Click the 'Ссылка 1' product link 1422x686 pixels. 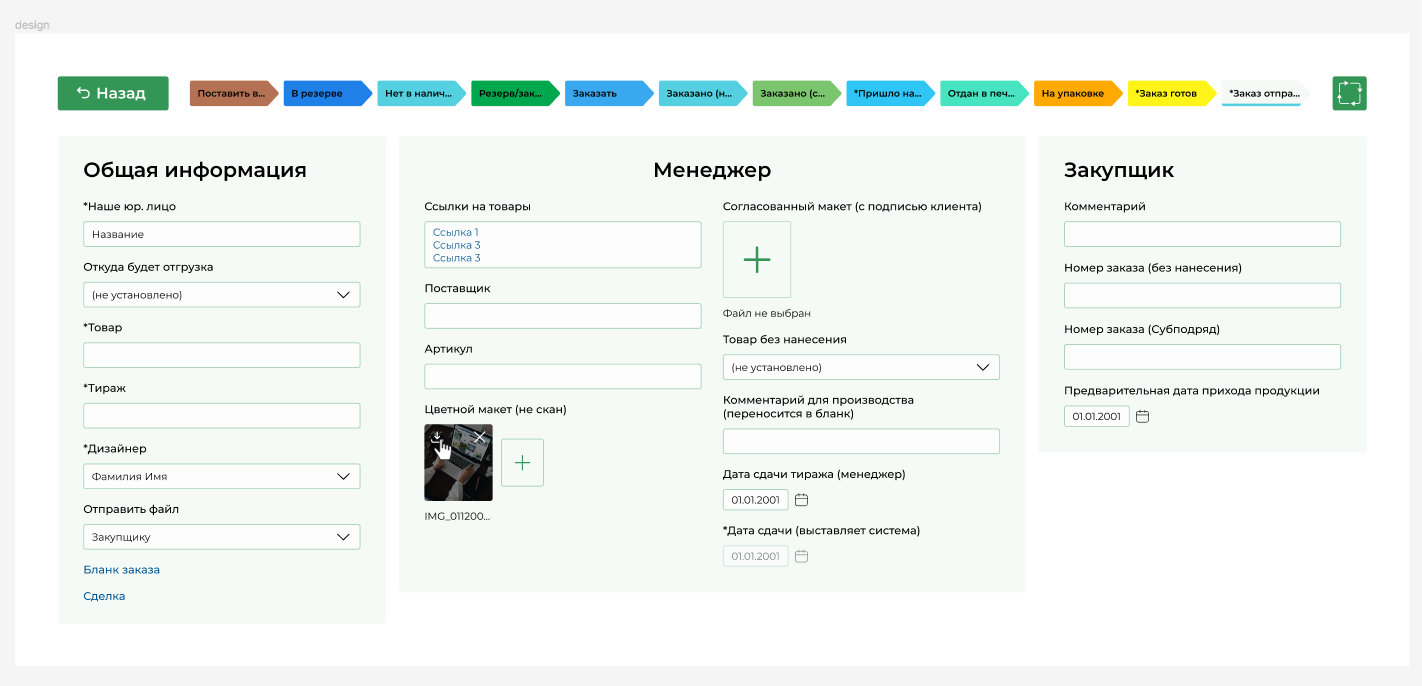[456, 232]
